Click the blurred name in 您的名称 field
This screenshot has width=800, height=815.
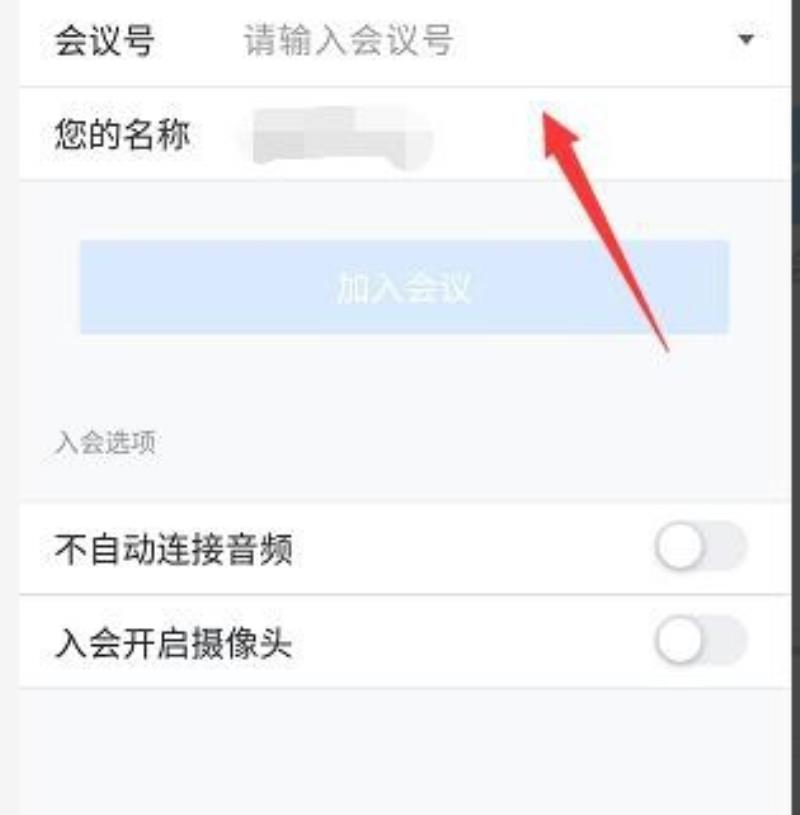pos(342,137)
